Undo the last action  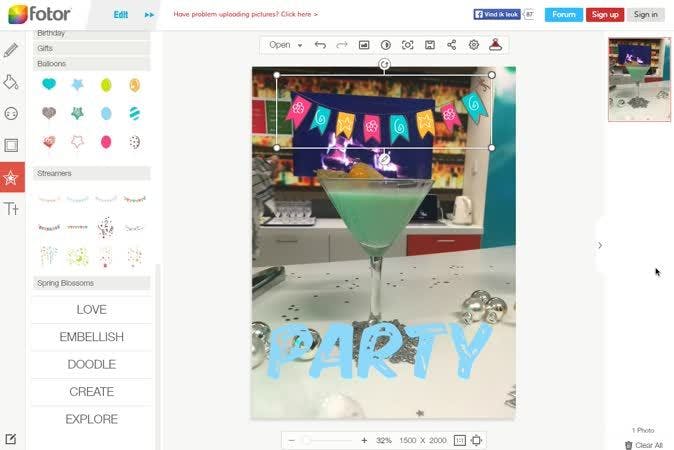(320, 45)
